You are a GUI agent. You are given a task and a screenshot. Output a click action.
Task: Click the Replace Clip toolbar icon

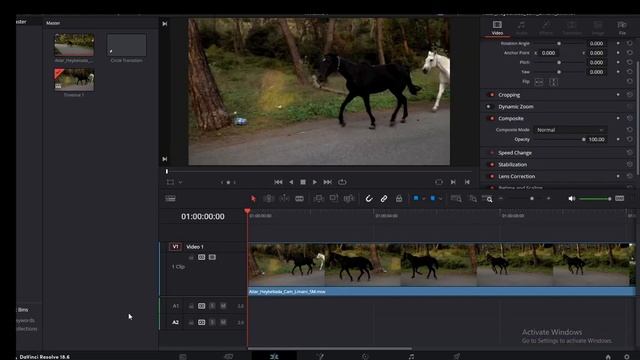coord(349,198)
